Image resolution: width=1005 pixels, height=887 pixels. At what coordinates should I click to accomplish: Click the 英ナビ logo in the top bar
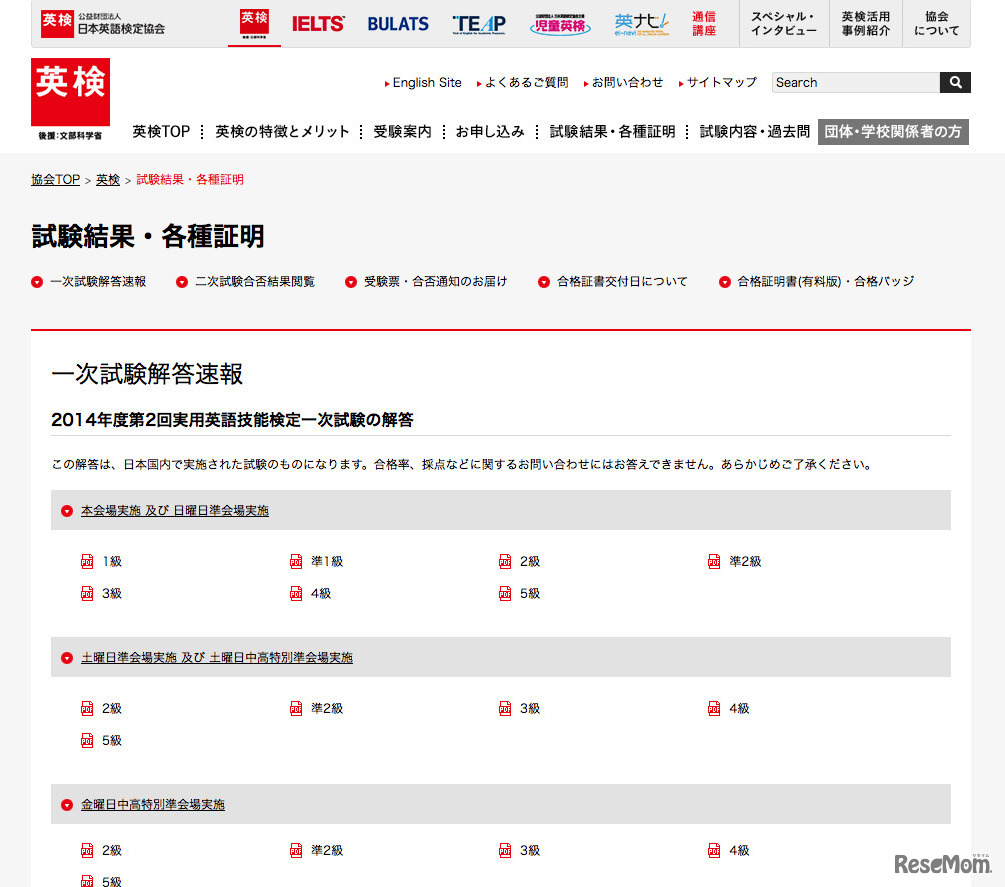(641, 23)
